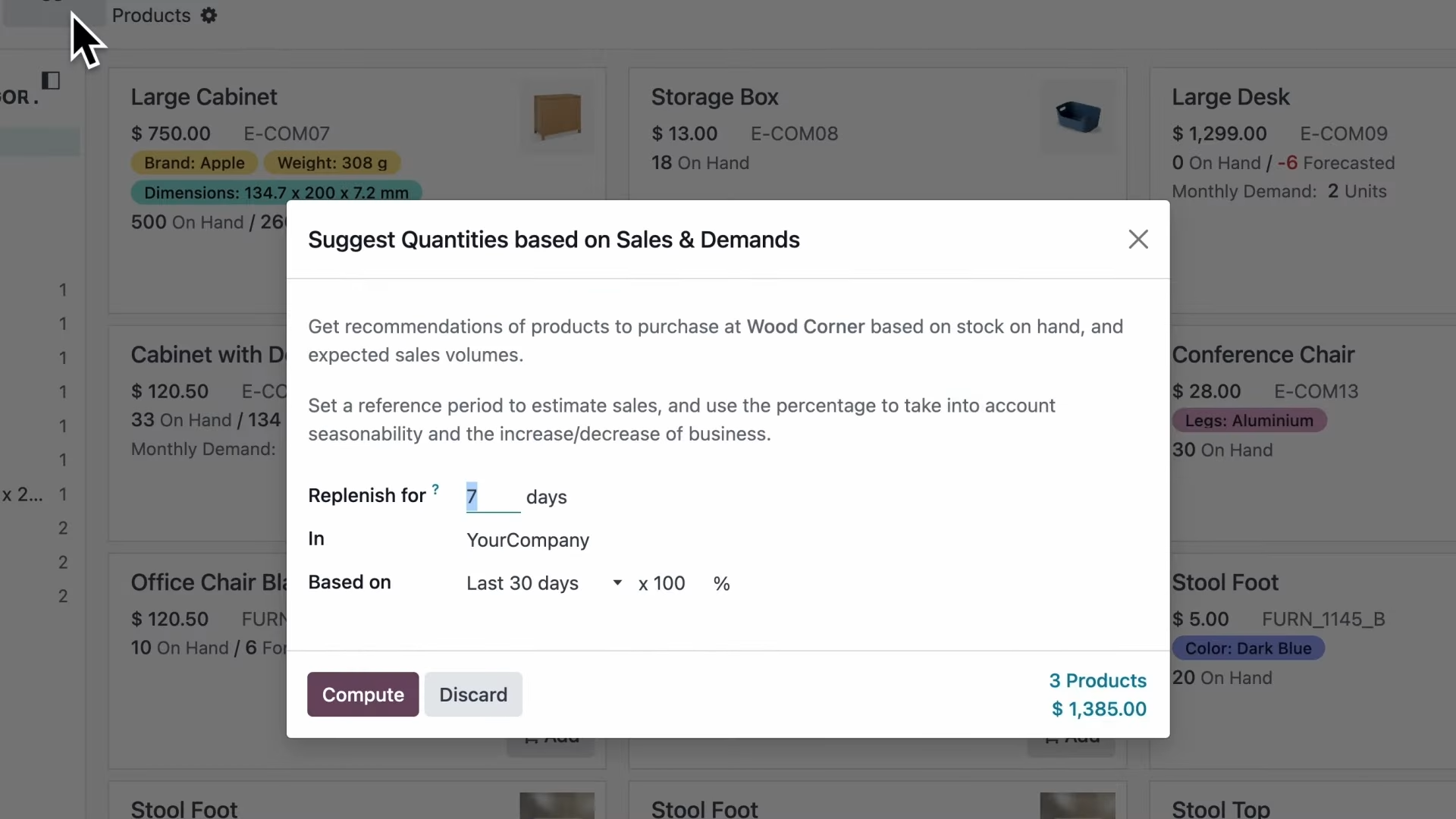Image resolution: width=1456 pixels, height=819 pixels.
Task: Click the $ 1,385.00 total amount
Action: coord(1099,709)
